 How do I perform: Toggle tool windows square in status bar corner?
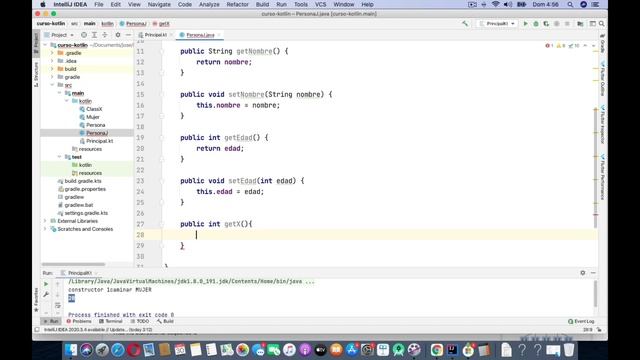[x=37, y=329]
